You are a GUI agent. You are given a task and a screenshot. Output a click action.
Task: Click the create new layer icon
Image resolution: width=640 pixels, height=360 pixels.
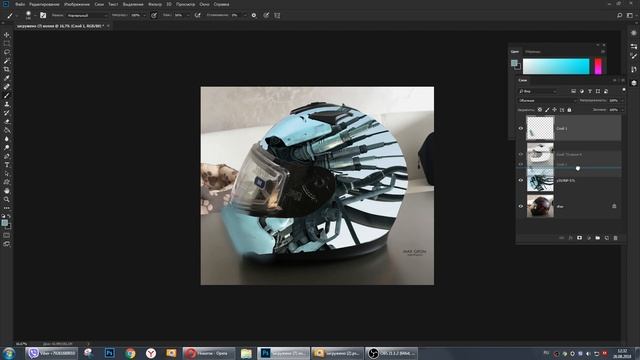click(607, 238)
